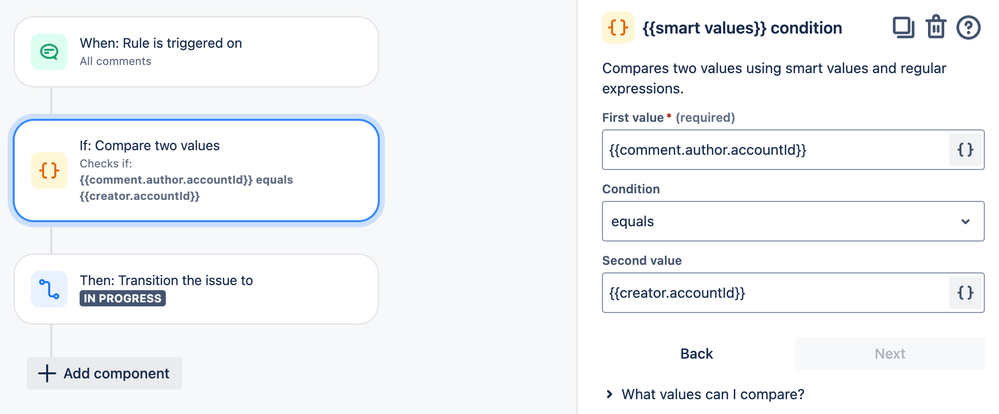Open help with question mark icon
The height and width of the screenshot is (414, 999).
tap(968, 27)
